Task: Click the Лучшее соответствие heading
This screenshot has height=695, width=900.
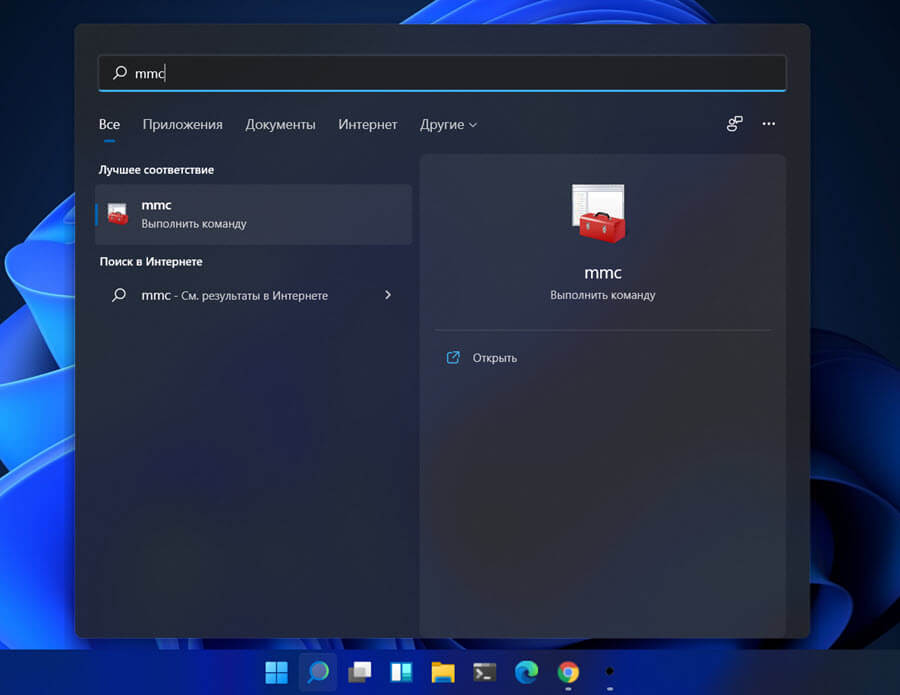Action: click(156, 170)
